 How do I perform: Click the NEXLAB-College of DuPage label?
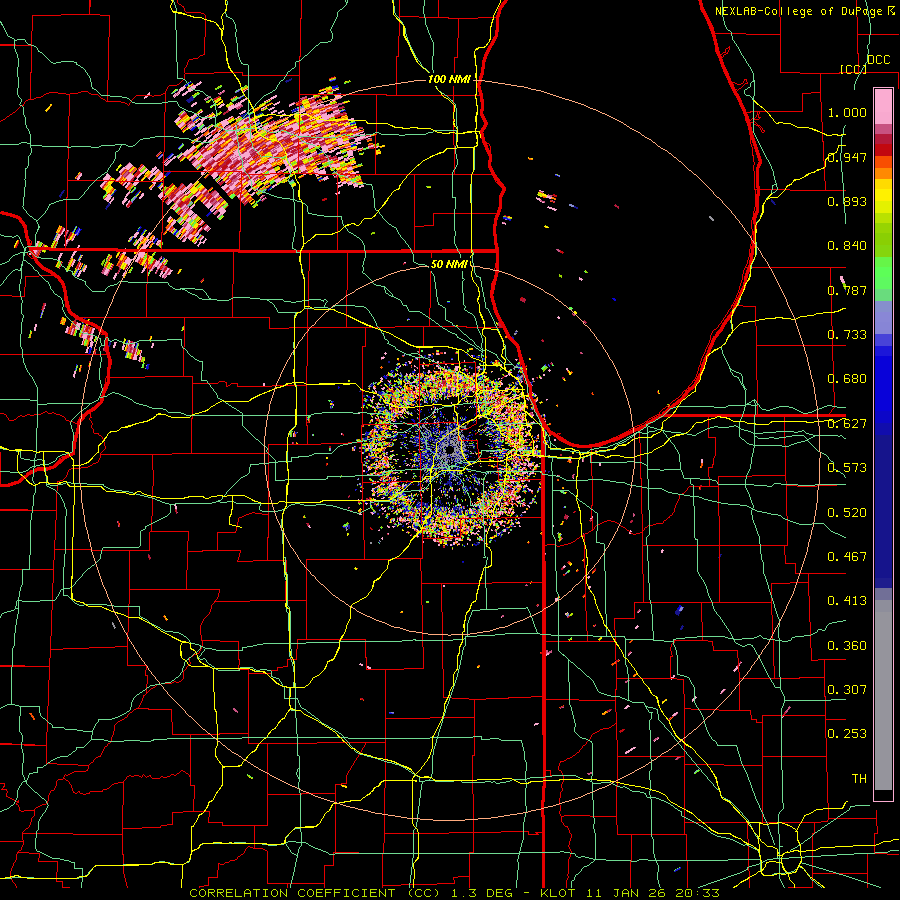800,11
